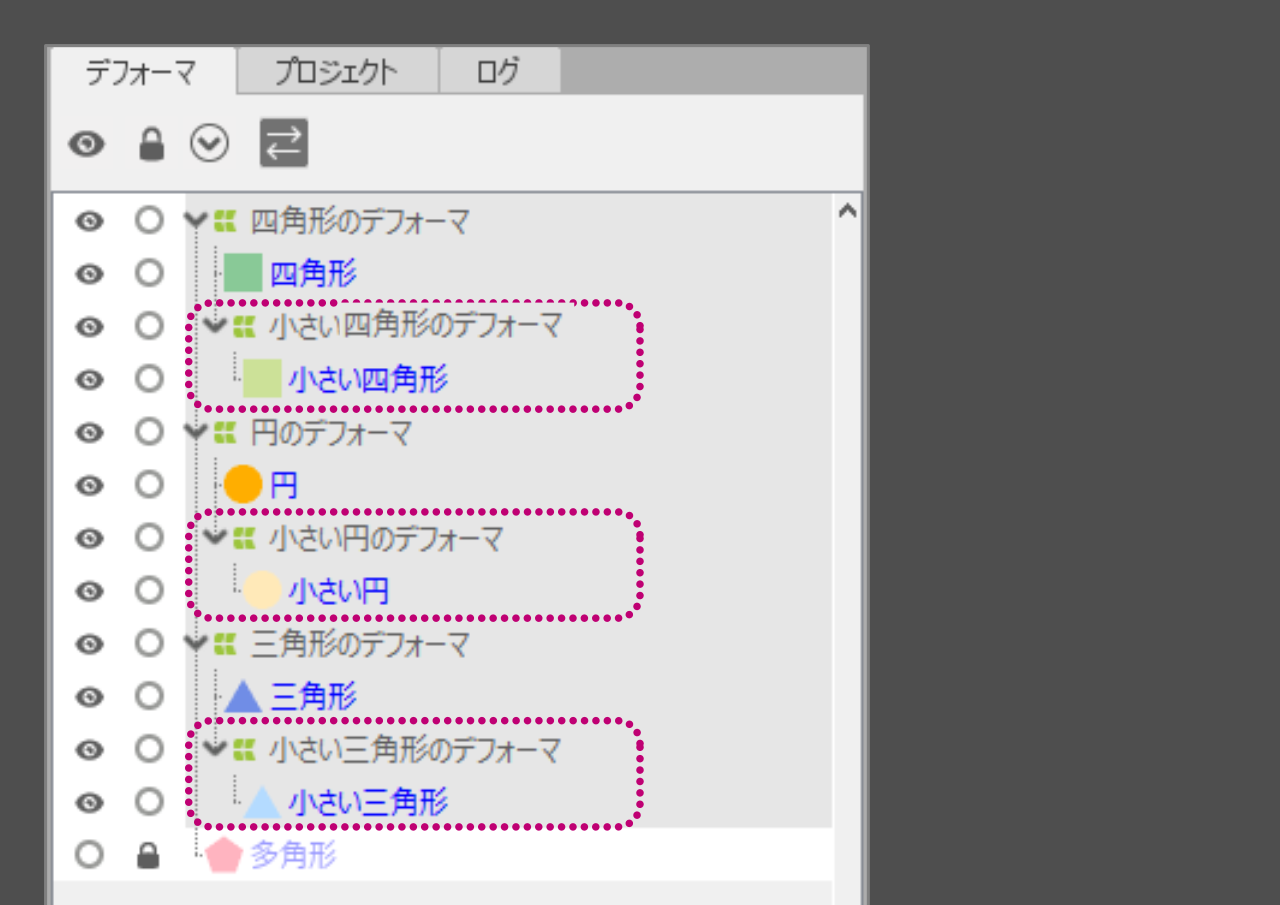Select 小さい四角形のデフォーマ in the tree
Viewport: 1280px width, 905px height.
coord(415,326)
